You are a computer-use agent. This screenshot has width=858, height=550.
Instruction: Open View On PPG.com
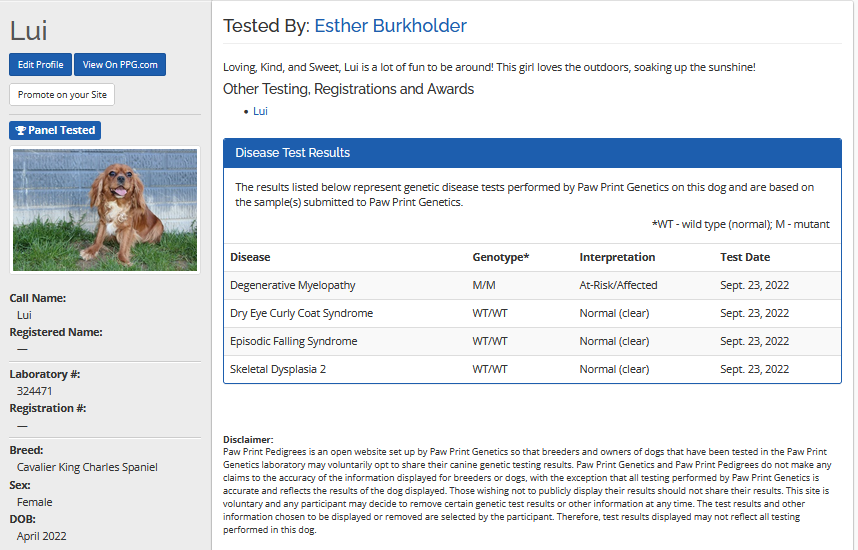[119, 65]
